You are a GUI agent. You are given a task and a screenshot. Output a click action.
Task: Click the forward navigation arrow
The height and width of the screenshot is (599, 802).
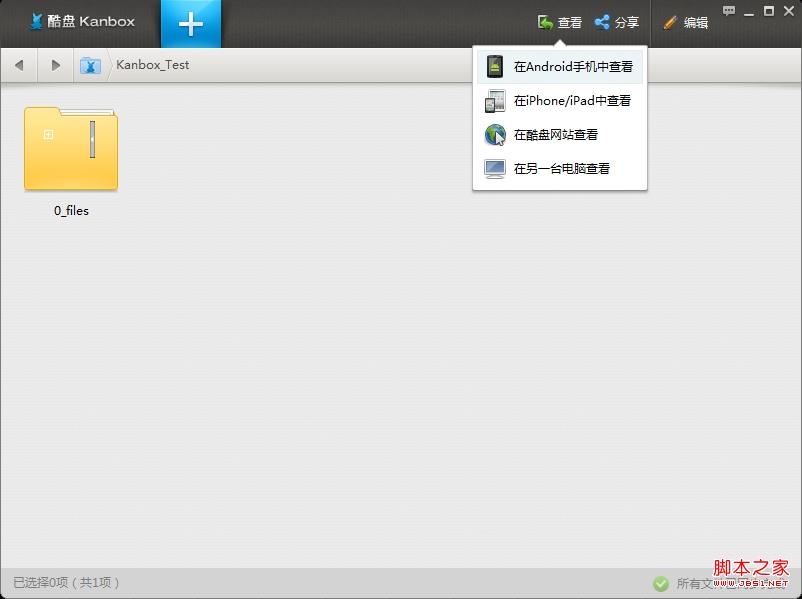pos(56,64)
